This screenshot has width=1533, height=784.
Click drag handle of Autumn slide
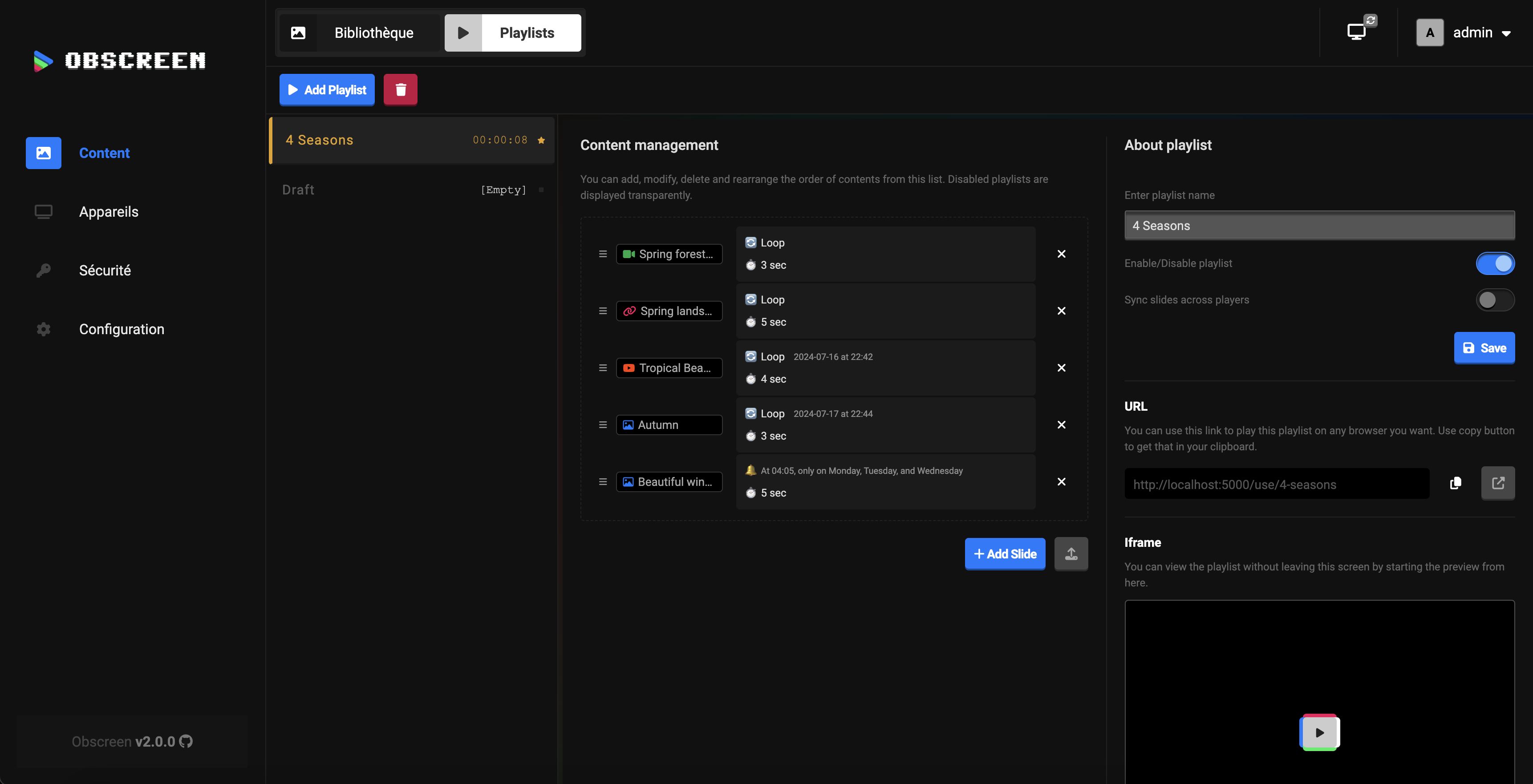(x=602, y=425)
